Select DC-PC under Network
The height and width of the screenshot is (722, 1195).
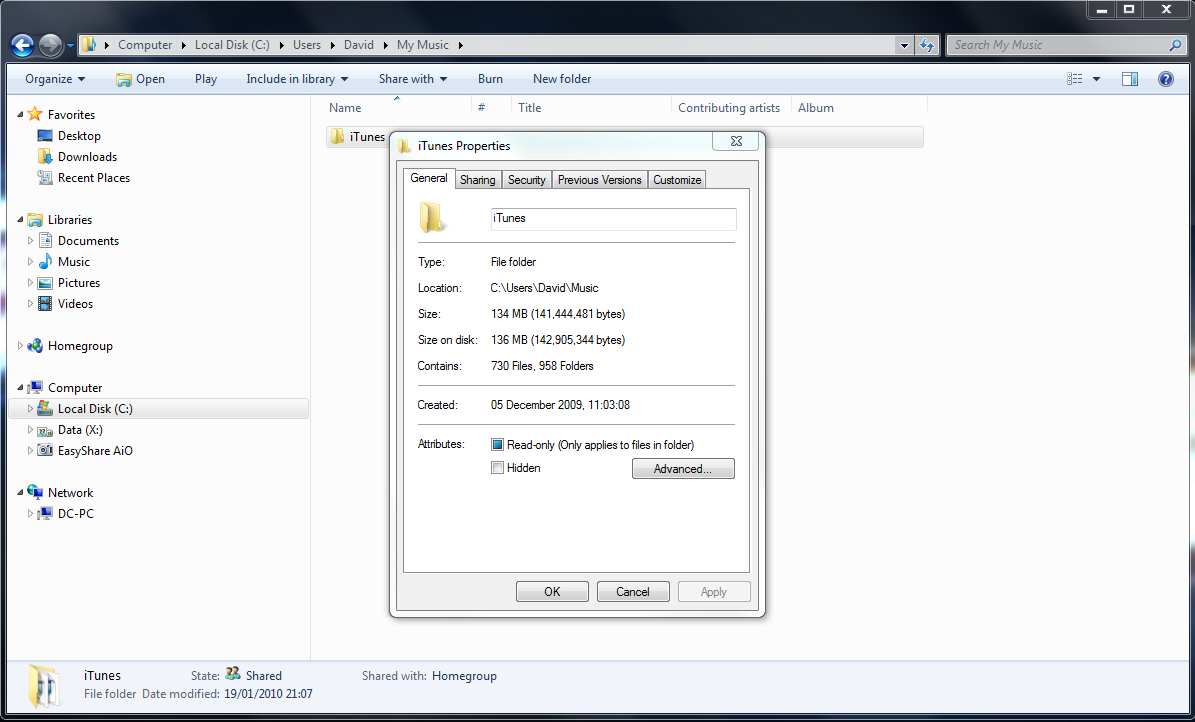(x=75, y=514)
